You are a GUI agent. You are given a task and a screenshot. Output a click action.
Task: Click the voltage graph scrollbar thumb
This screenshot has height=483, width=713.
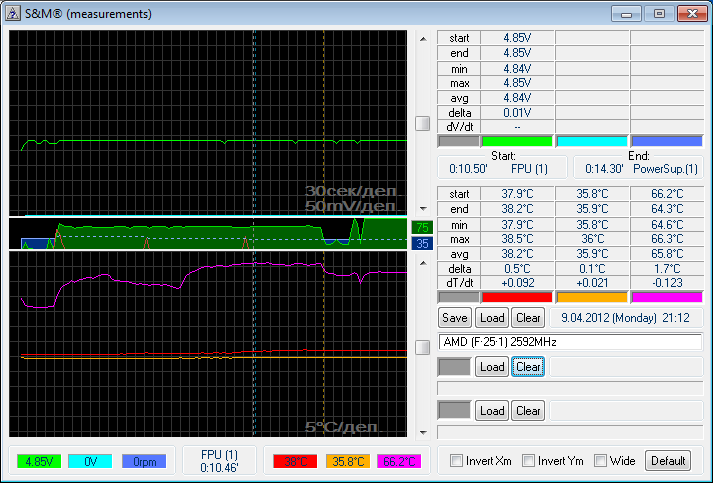[423, 123]
